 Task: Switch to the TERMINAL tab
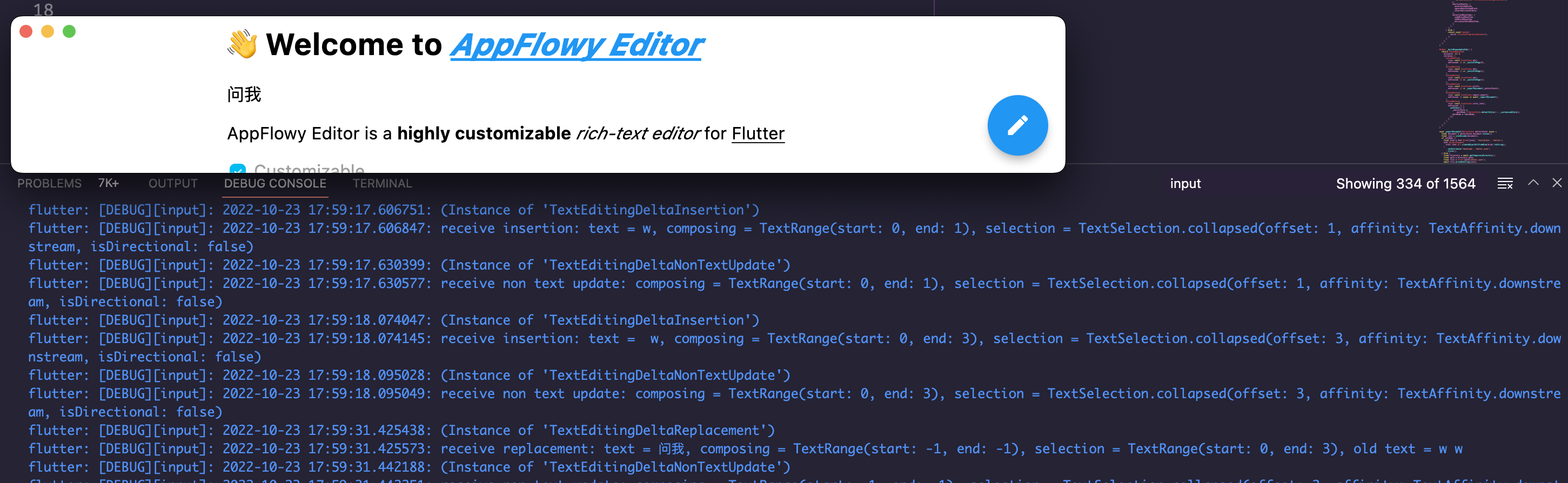click(381, 183)
